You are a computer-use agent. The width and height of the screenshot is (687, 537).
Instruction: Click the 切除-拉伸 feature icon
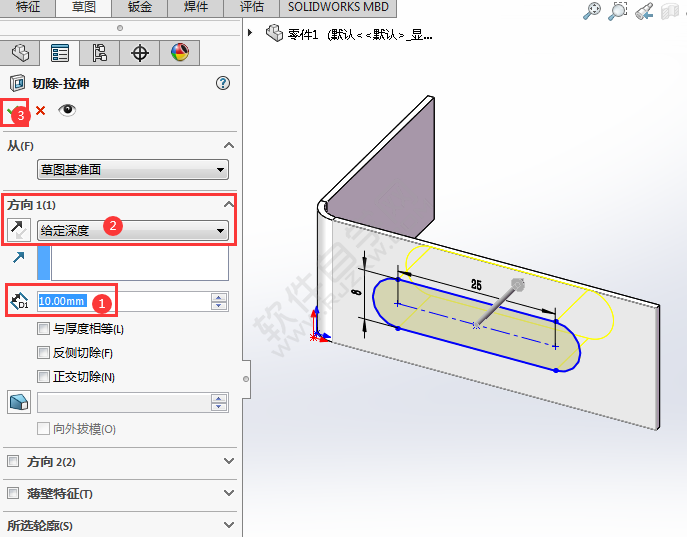18,83
